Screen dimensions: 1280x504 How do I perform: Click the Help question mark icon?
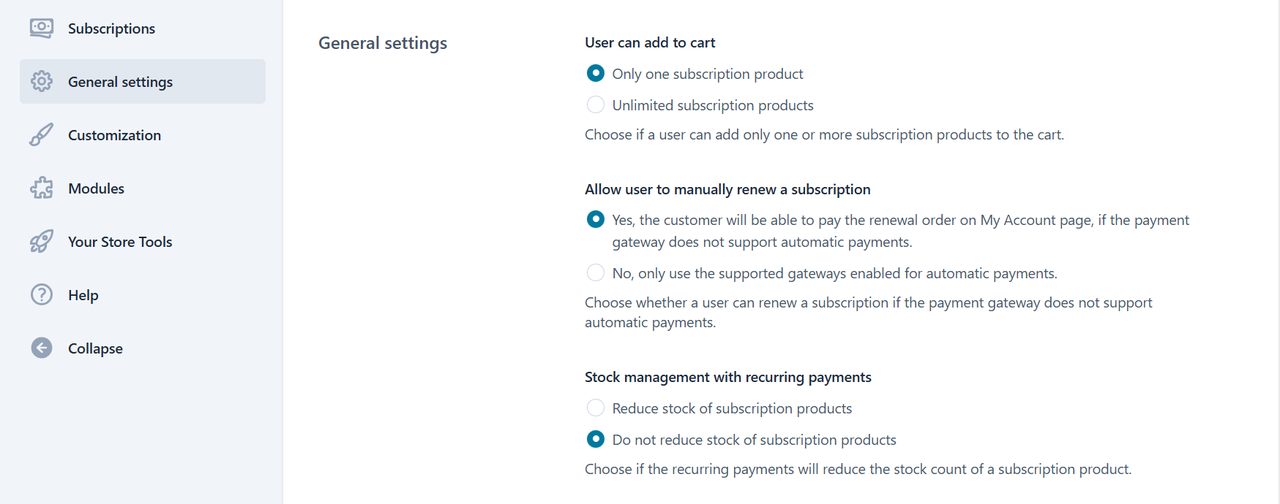(41, 295)
